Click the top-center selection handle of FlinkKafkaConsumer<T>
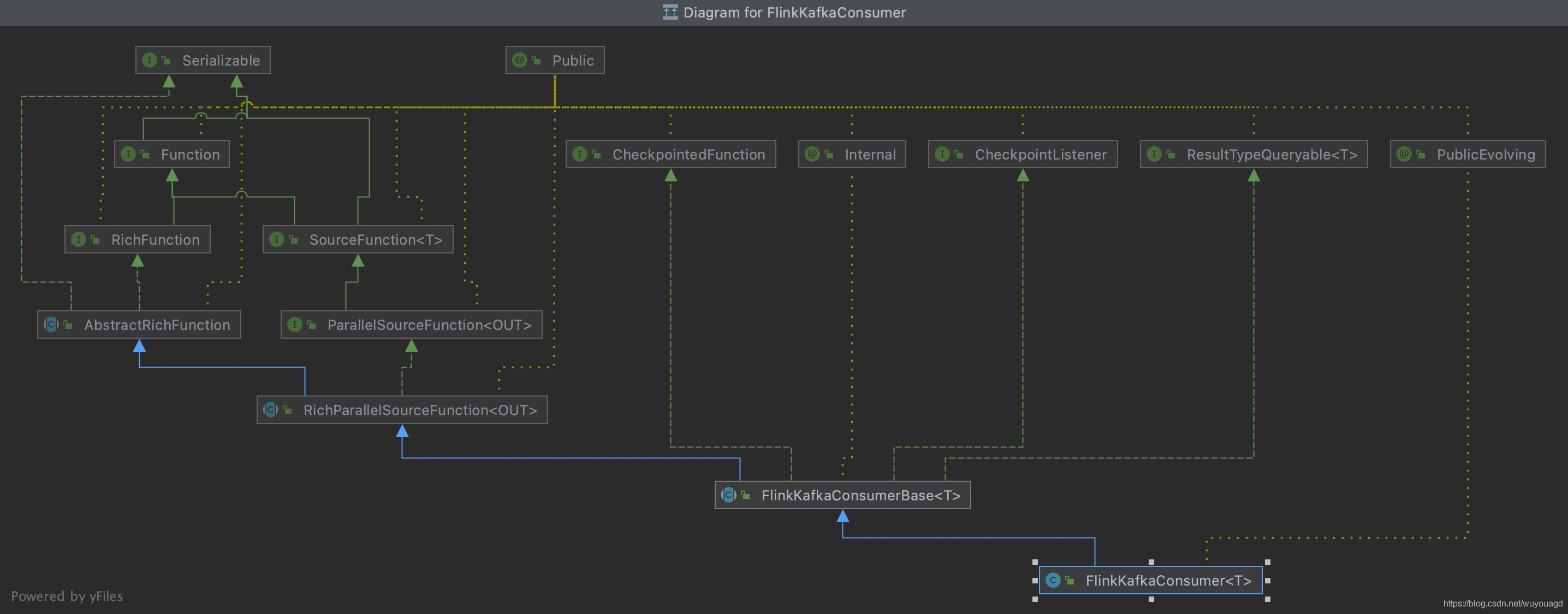The image size is (1568, 614). click(x=1151, y=562)
